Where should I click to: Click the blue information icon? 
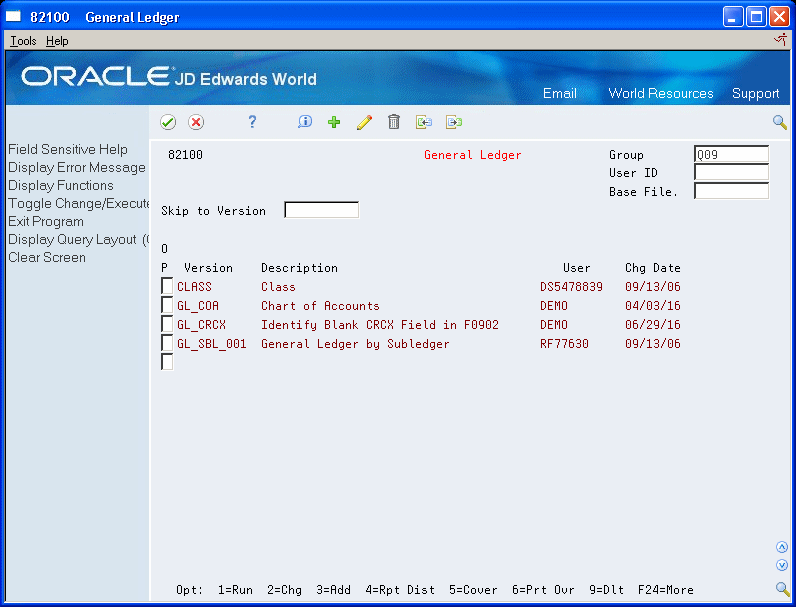[305, 122]
